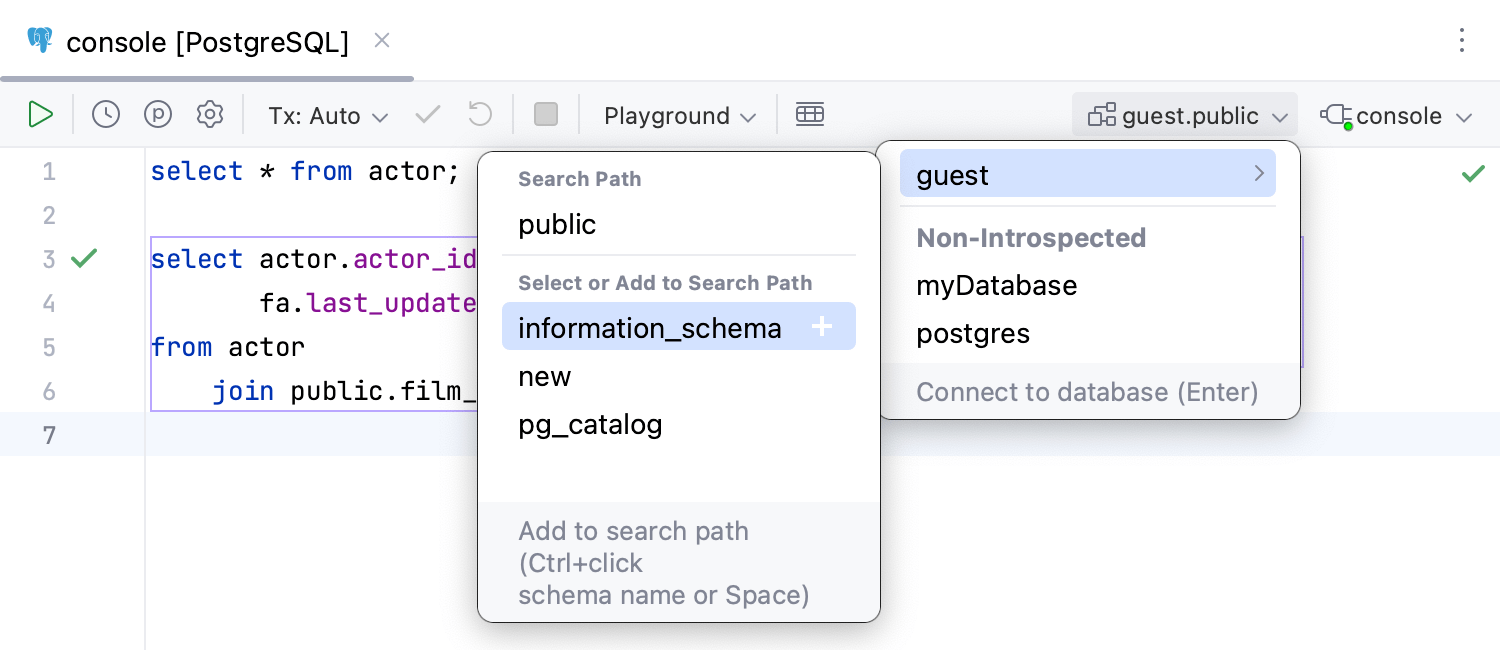Select the console [PostgreSQL] tab
The height and width of the screenshot is (650, 1500).
point(205,42)
